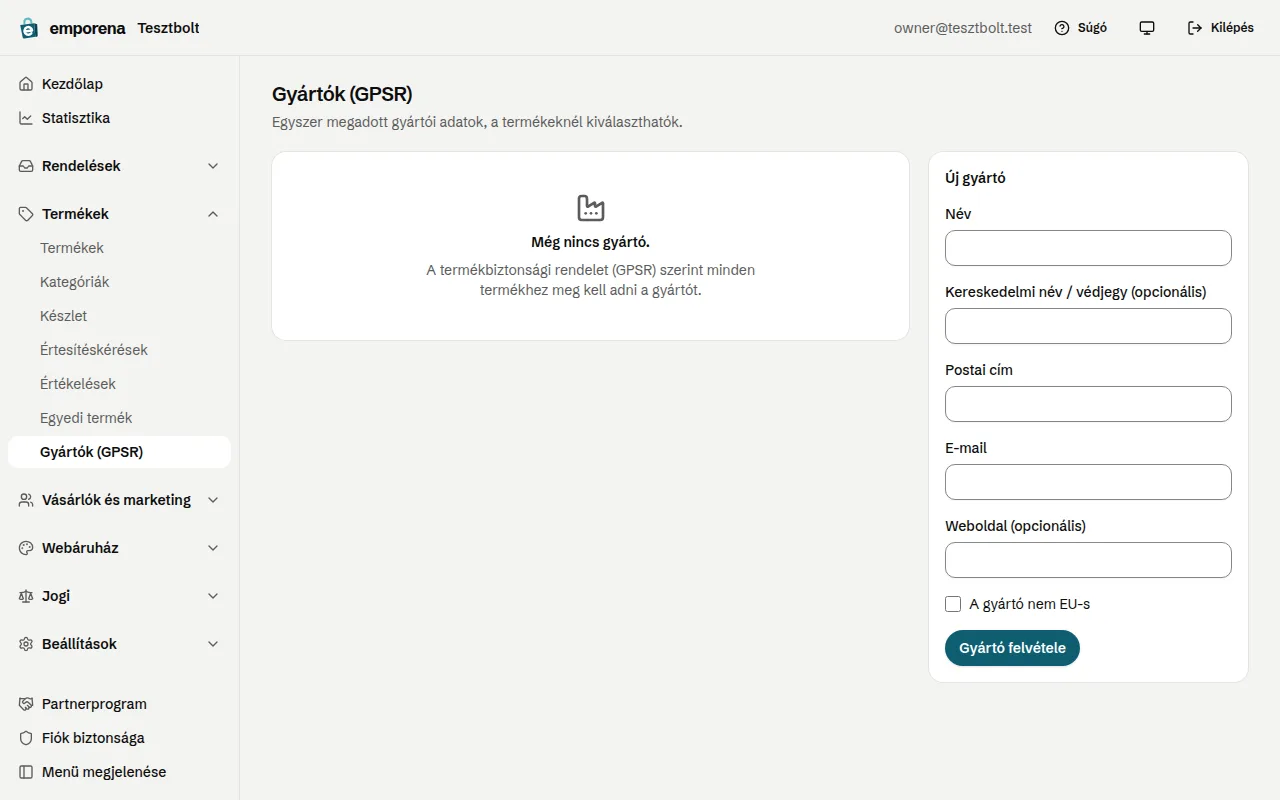Viewport: 1280px width, 800px height.
Task: Click the factory icon in empty state
Action: 591,208
